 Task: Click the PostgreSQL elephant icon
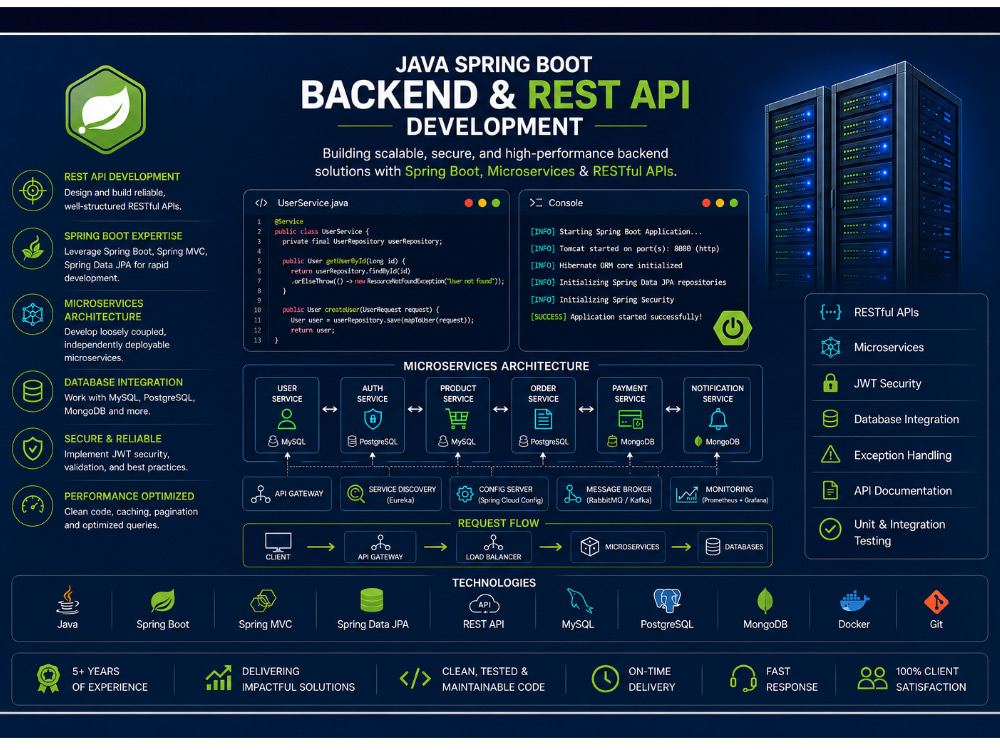667,601
